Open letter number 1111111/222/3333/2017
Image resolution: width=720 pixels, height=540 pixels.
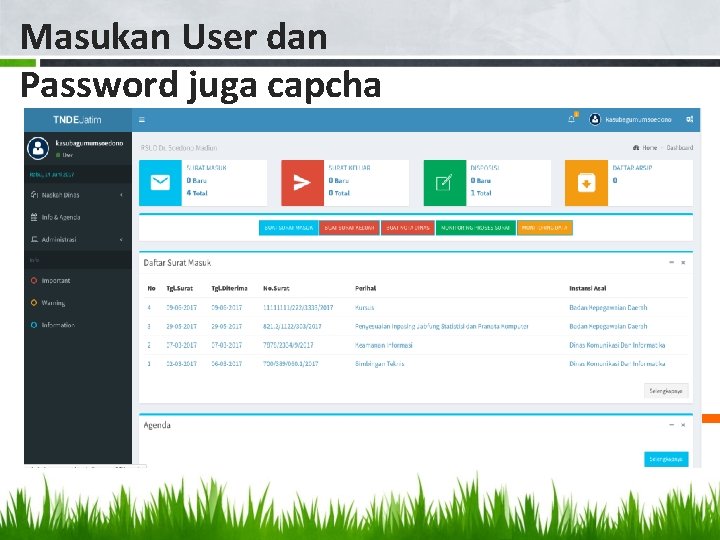298,308
